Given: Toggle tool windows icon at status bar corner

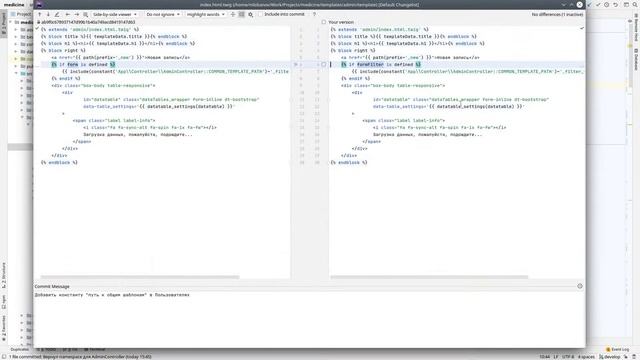Looking at the screenshot, I should pos(4,357).
